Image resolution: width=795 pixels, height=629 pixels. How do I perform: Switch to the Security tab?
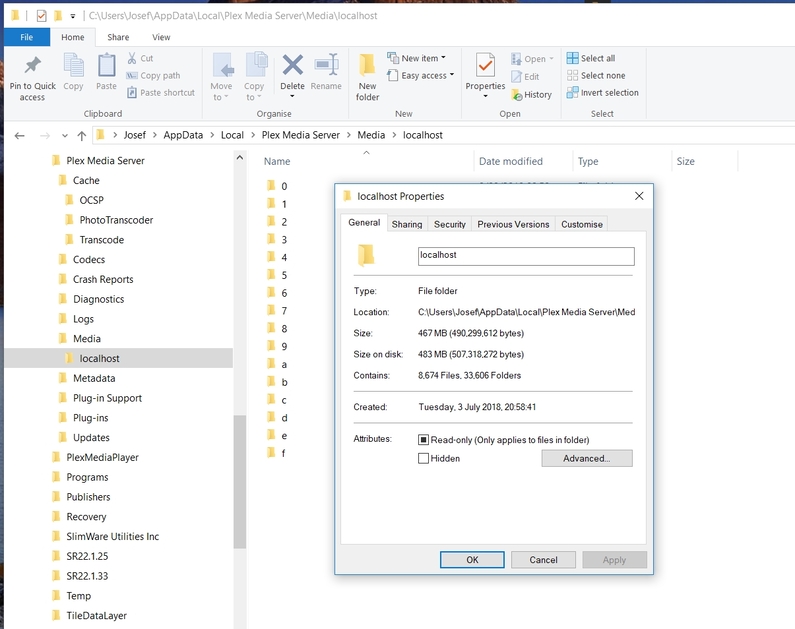(449, 224)
